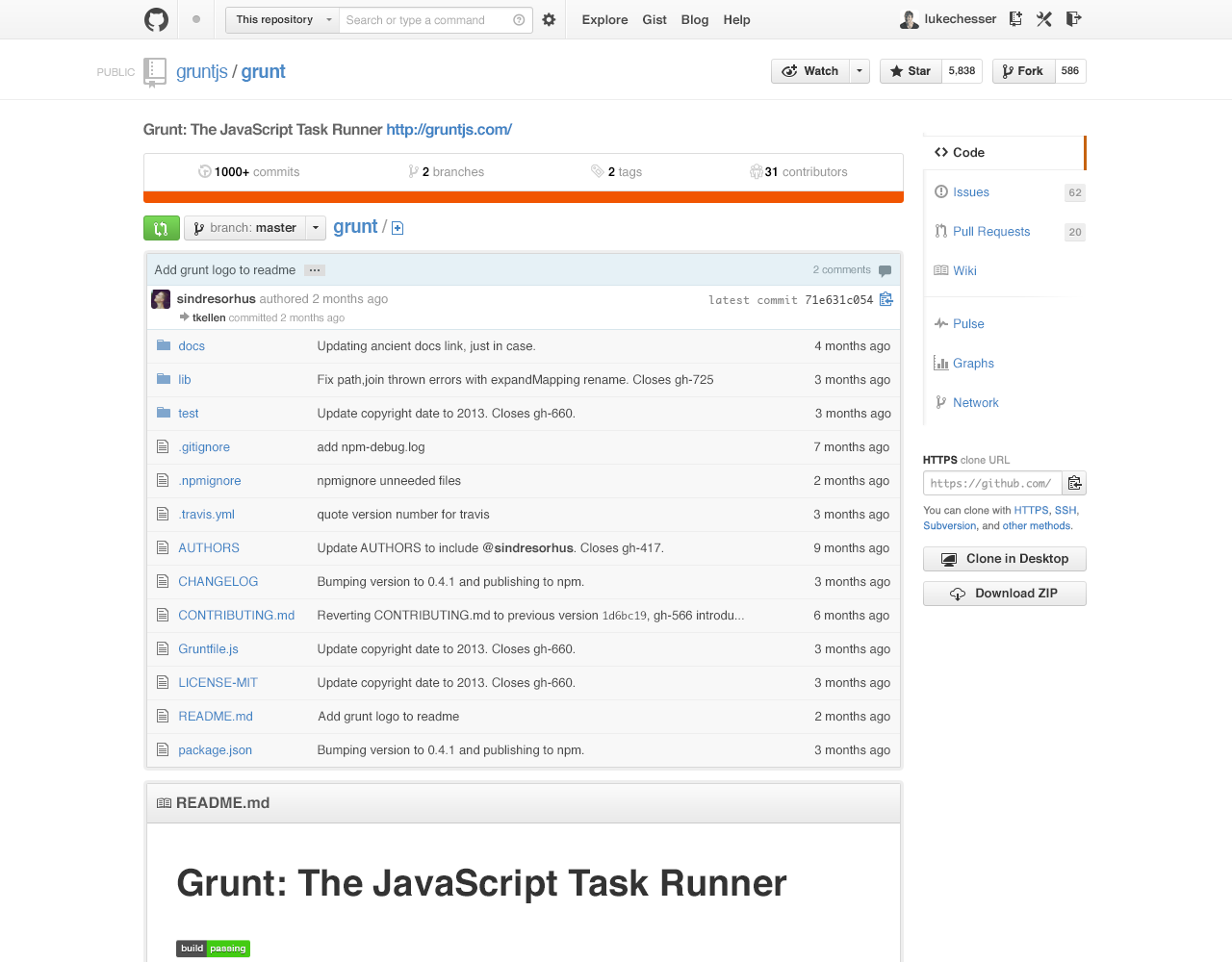Screen dimensions: 1232x962
Task: Click the green compare branches button
Action: click(x=161, y=228)
